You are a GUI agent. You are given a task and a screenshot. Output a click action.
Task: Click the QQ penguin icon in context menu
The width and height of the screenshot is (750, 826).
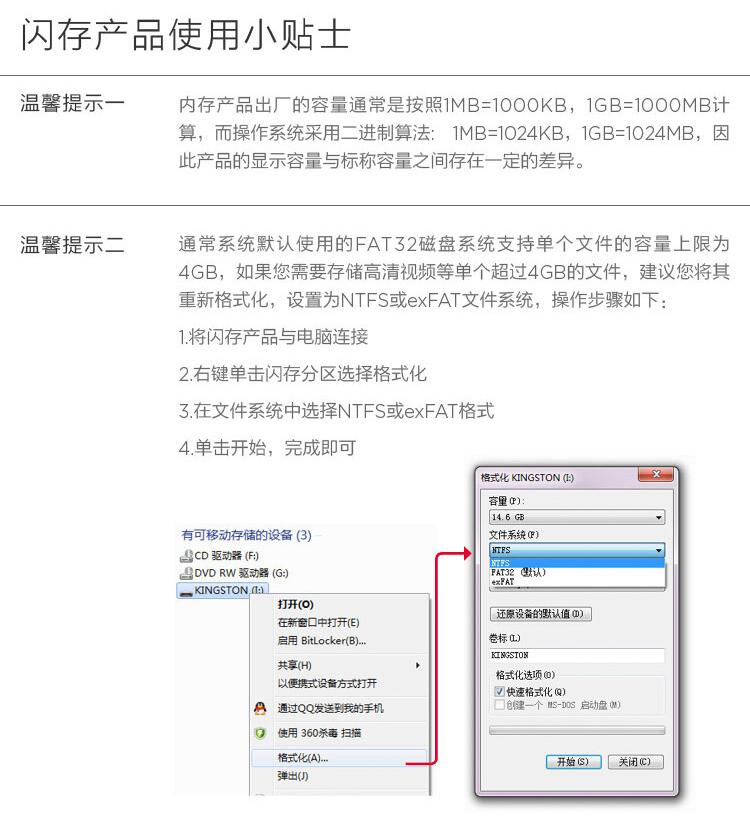260,708
